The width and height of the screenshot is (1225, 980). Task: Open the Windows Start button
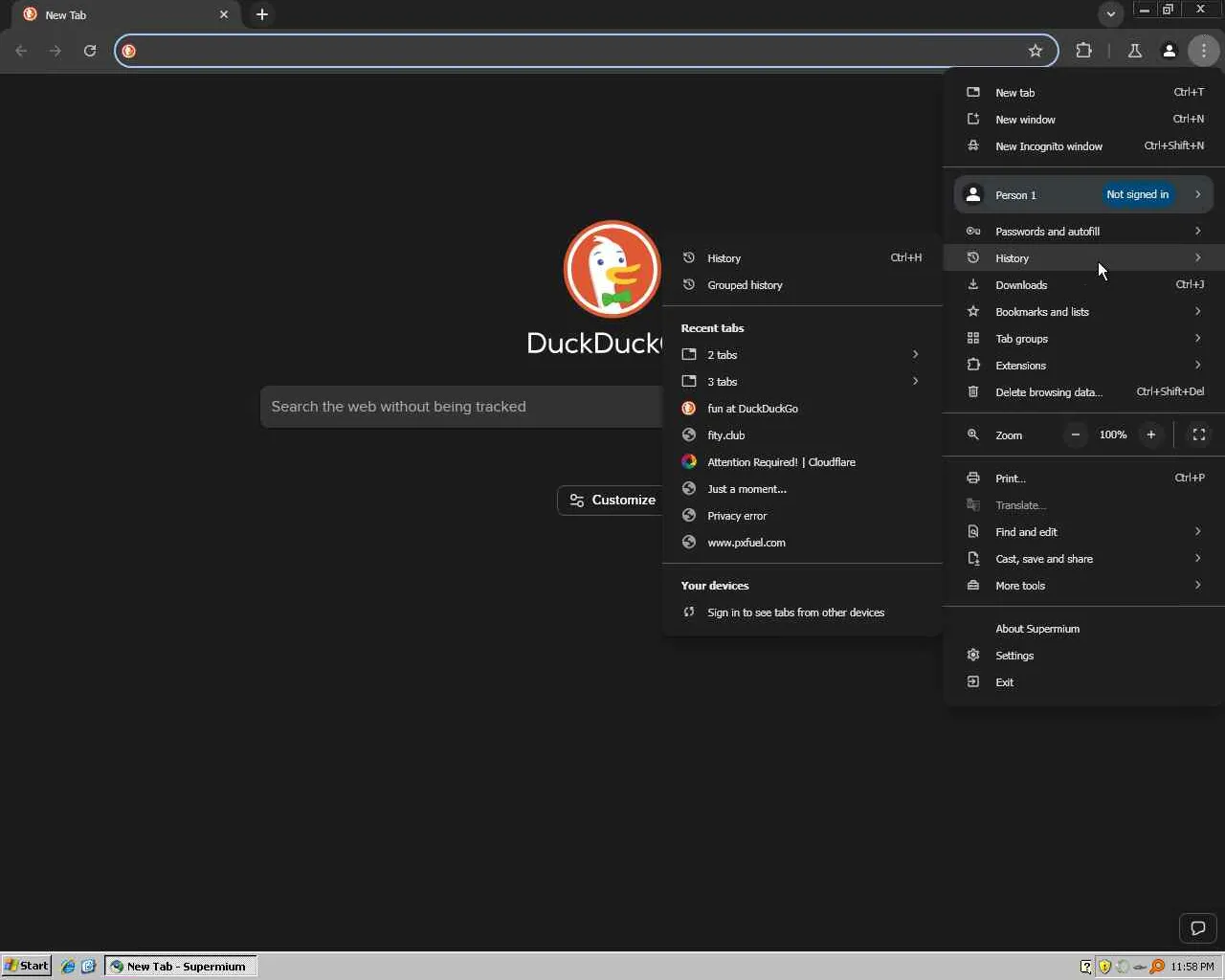pos(26,966)
